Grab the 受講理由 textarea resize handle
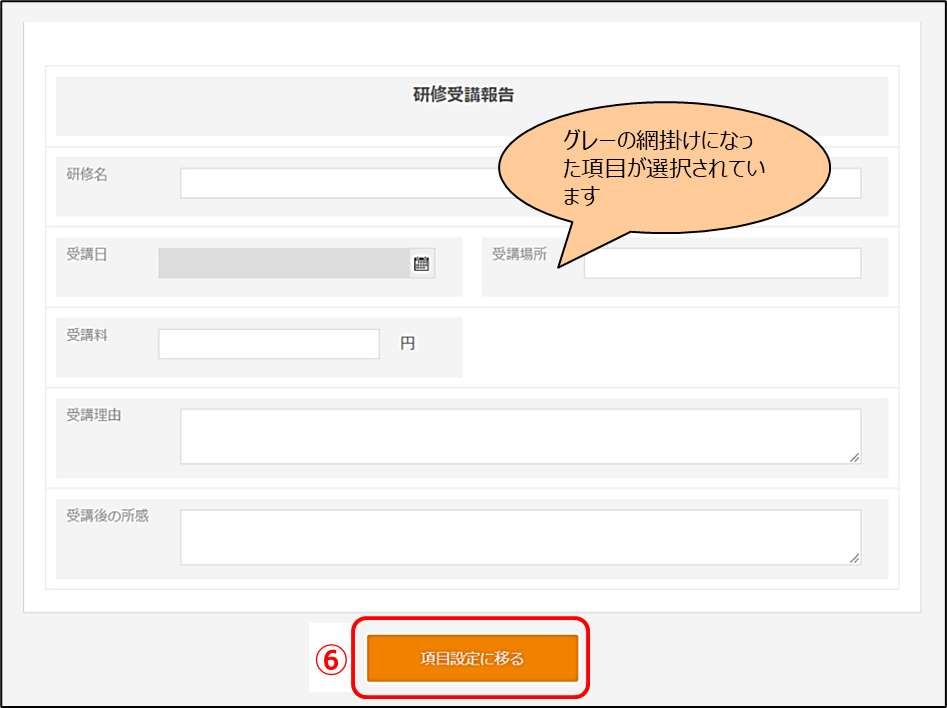The width and height of the screenshot is (947, 708). (855, 458)
